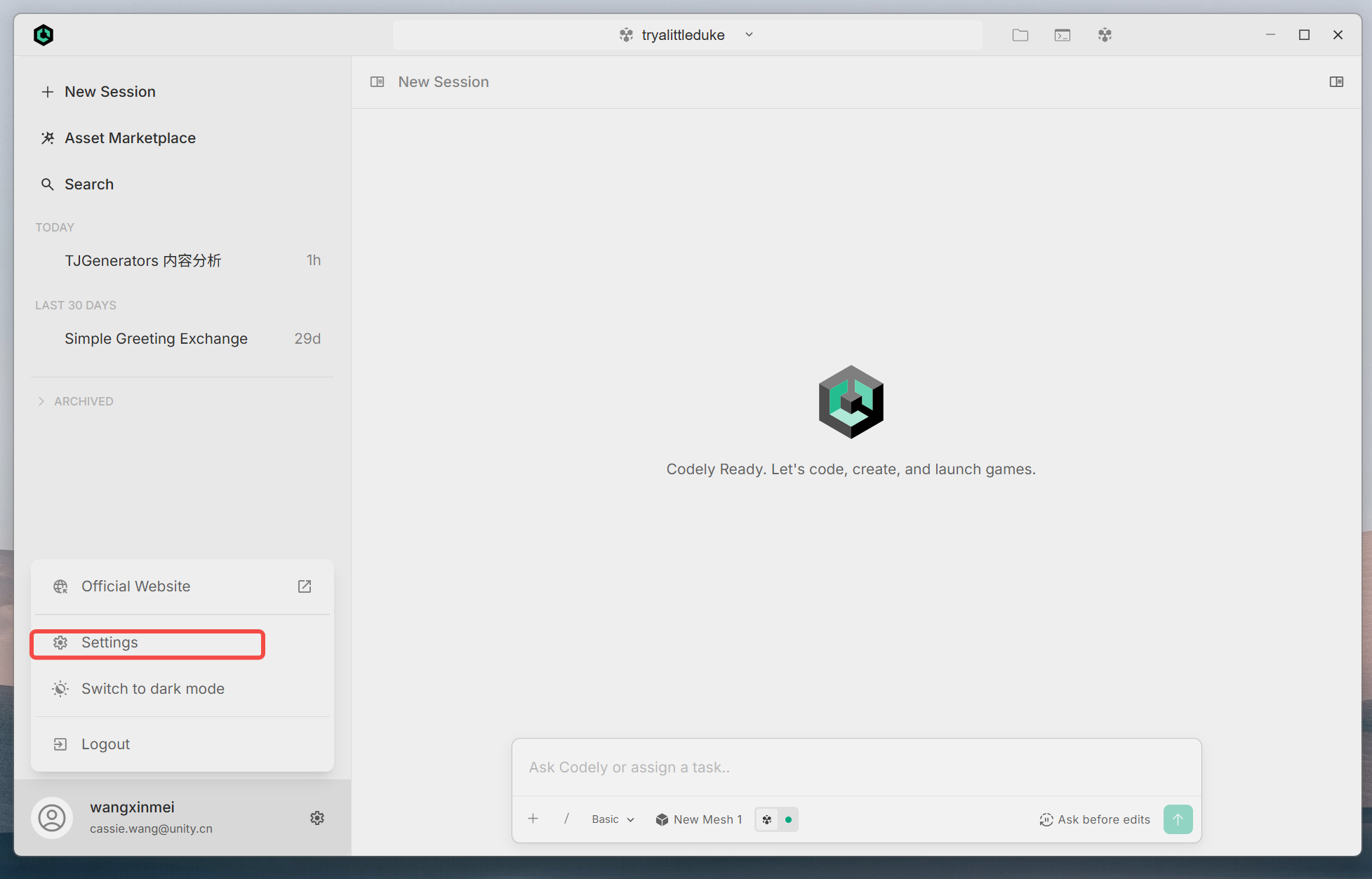Choose Settings in the popup menu
This screenshot has height=879, width=1372.
(182, 643)
